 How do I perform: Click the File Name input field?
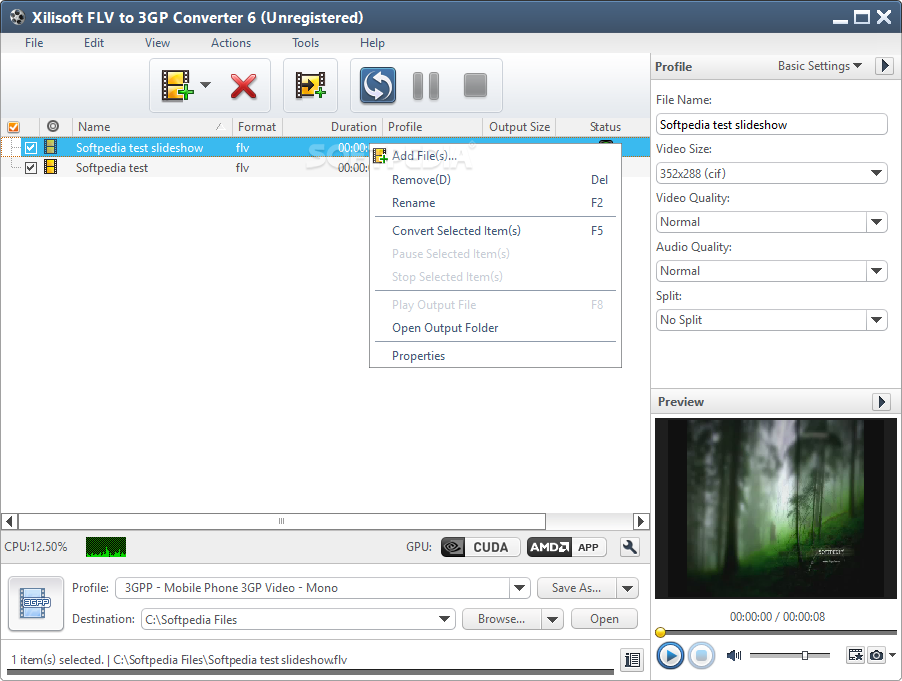coord(771,124)
